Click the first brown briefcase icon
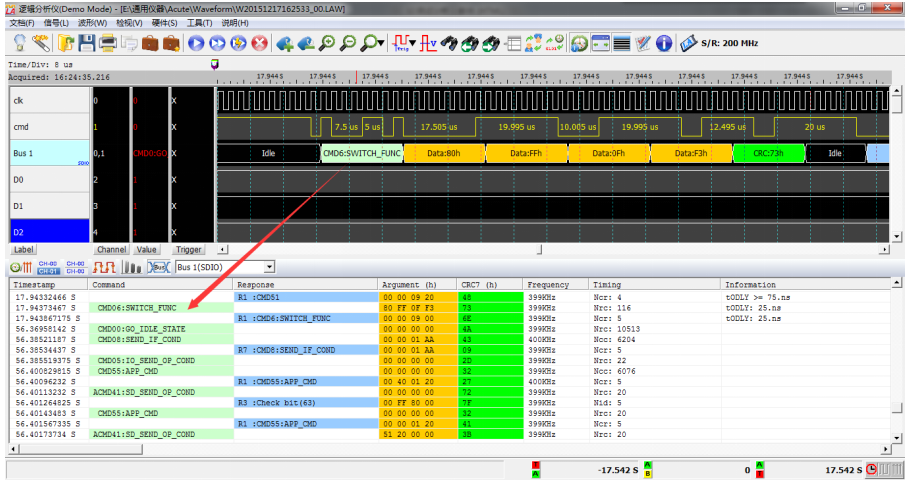 point(150,43)
